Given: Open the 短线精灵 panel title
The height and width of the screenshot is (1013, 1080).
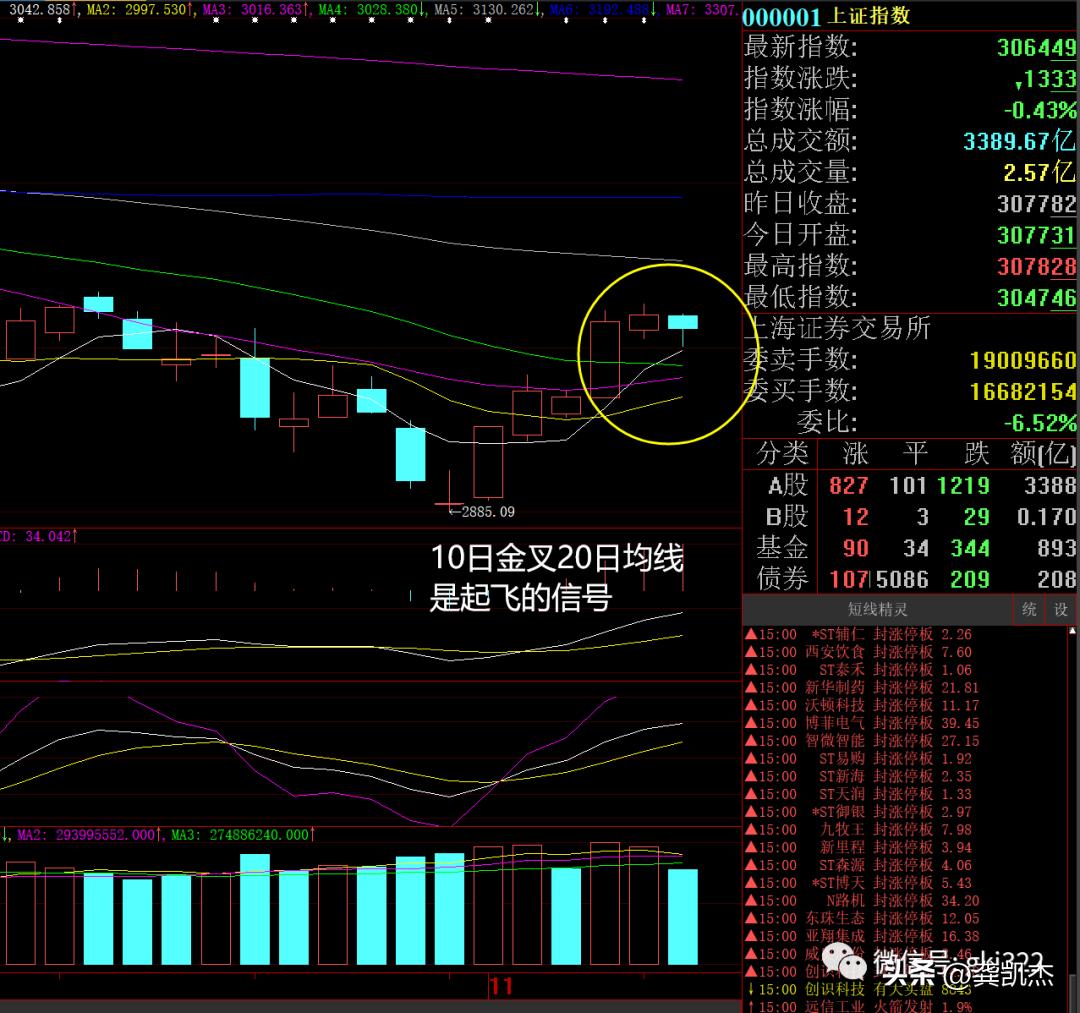Looking at the screenshot, I should point(878,609).
